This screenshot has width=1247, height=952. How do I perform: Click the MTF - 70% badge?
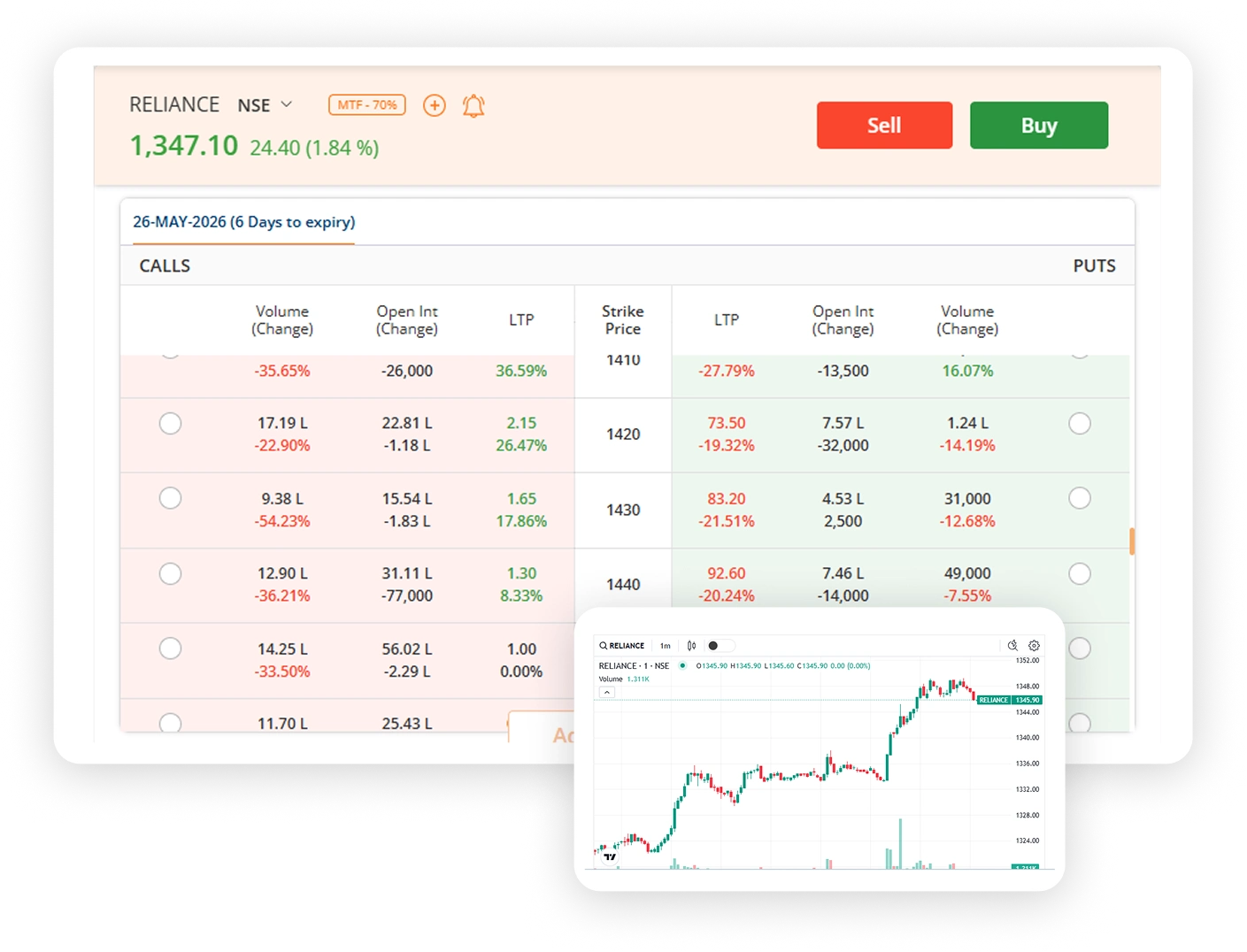click(x=367, y=105)
